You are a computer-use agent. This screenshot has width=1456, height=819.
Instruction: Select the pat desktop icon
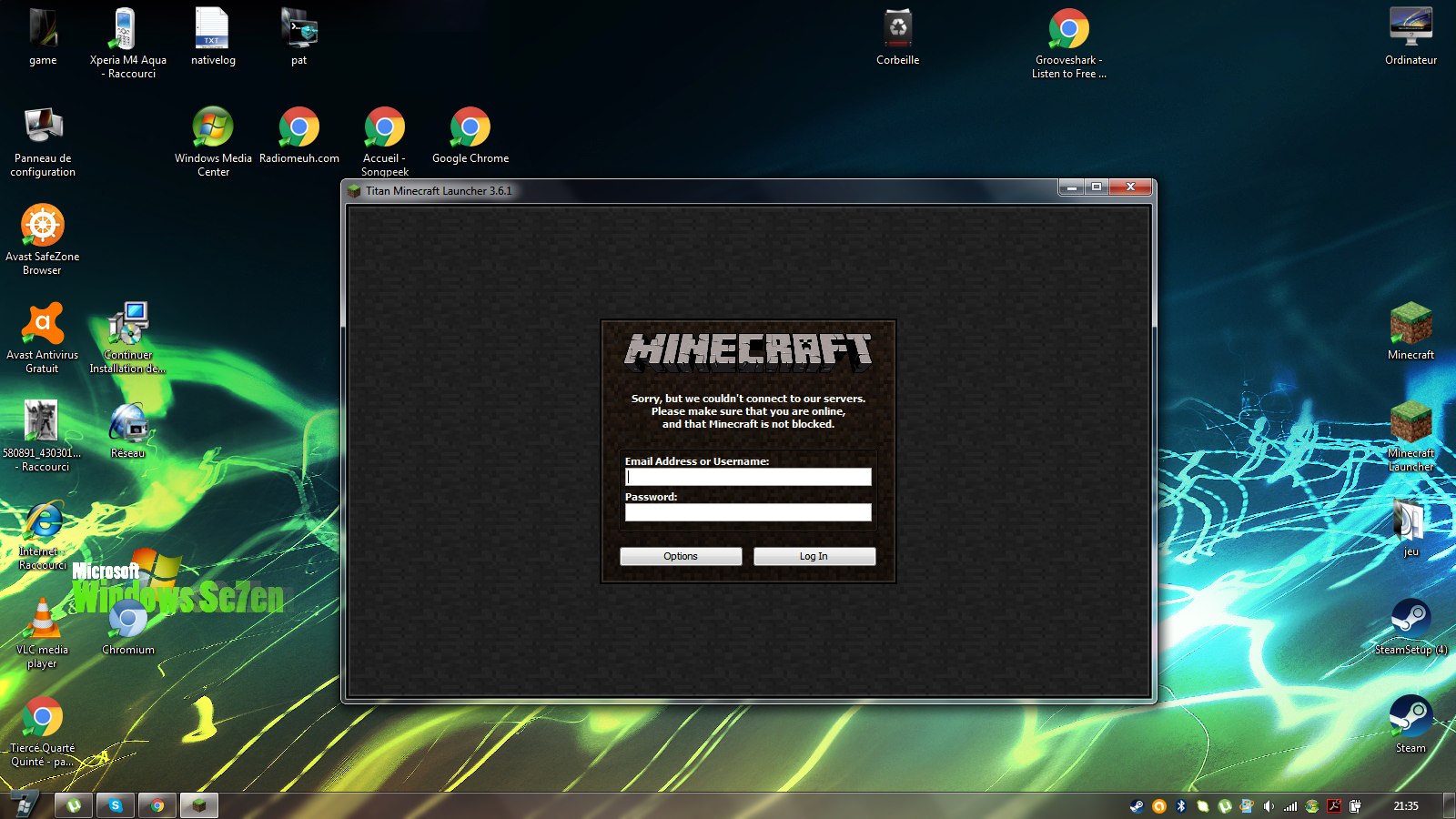pos(298,37)
